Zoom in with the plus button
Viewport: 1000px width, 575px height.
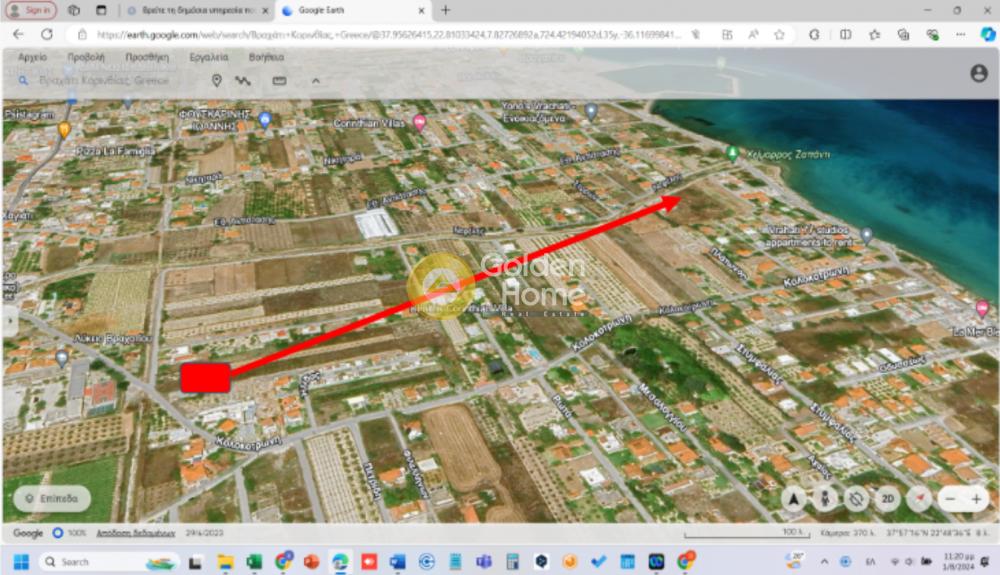pyautogui.click(x=976, y=498)
